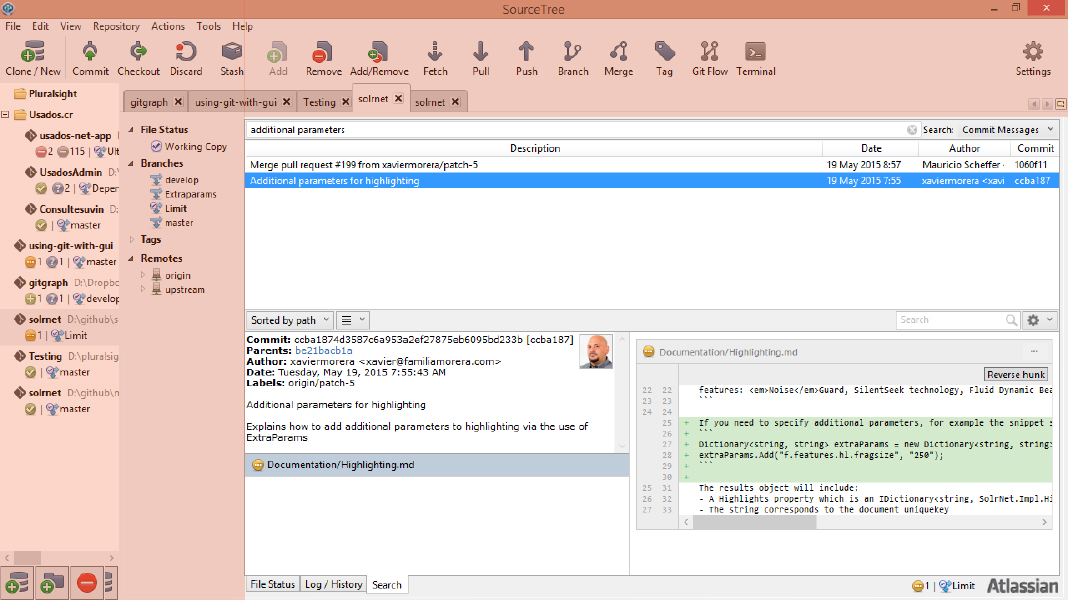
Task: Switch to the Log / History tab
Action: point(333,585)
